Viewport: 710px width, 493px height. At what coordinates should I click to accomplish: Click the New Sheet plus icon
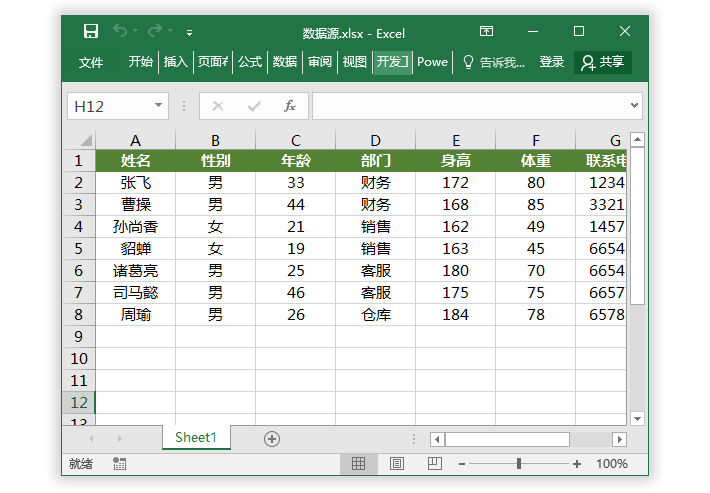click(x=272, y=439)
